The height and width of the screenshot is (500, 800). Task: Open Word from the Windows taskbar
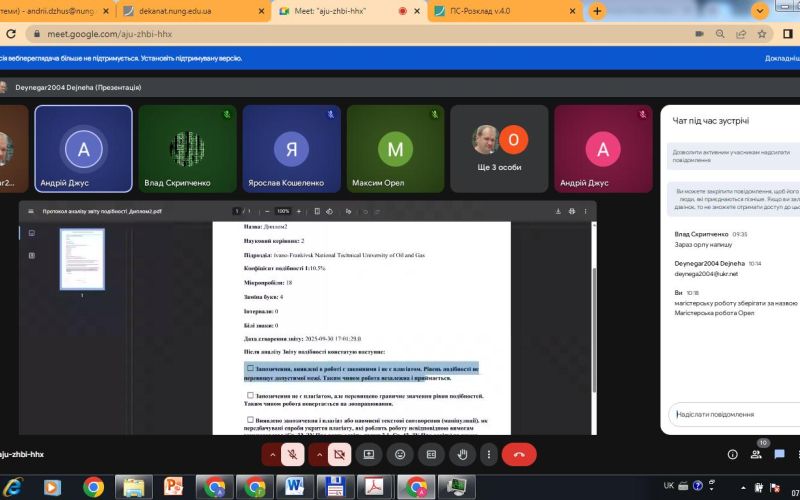pyautogui.click(x=295, y=487)
